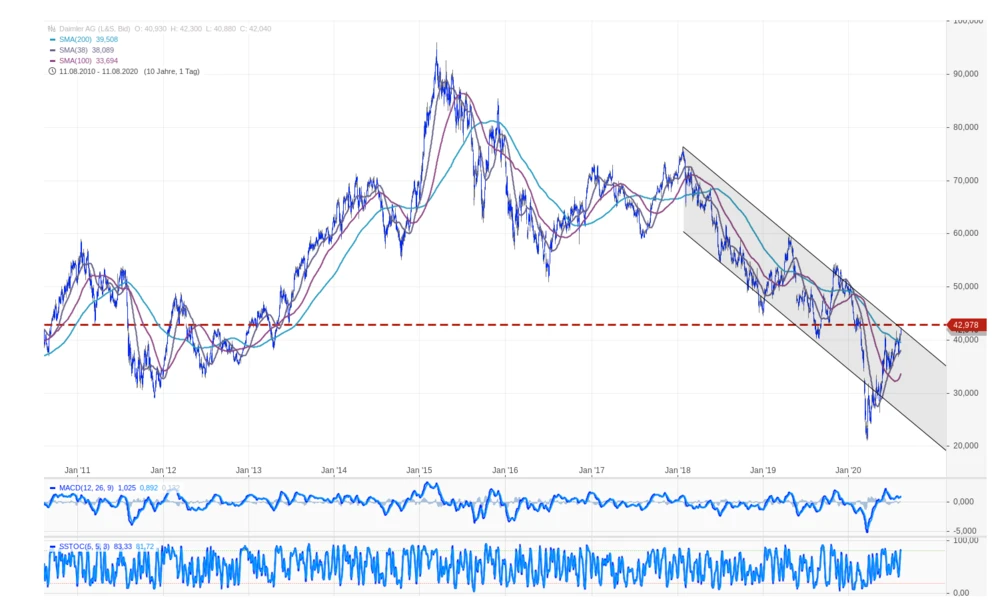The image size is (1000, 615).
Task: Click the SSTOC blue color marker
Action: coord(52,546)
